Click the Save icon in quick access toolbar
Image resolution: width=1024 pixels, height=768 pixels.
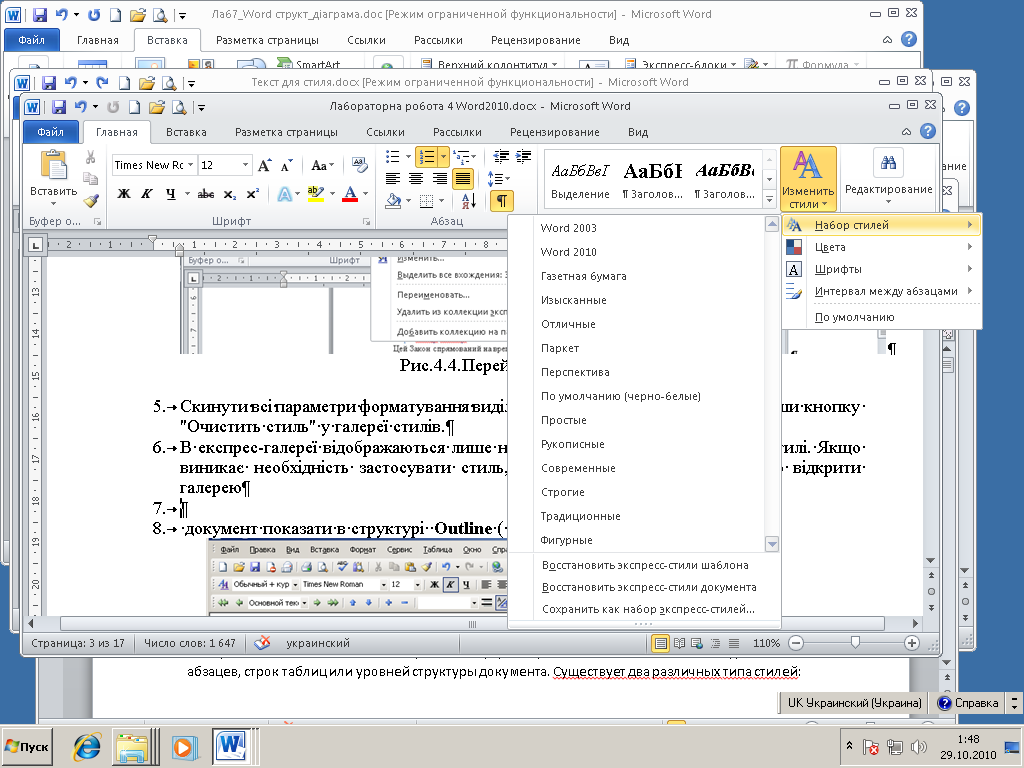(59, 106)
